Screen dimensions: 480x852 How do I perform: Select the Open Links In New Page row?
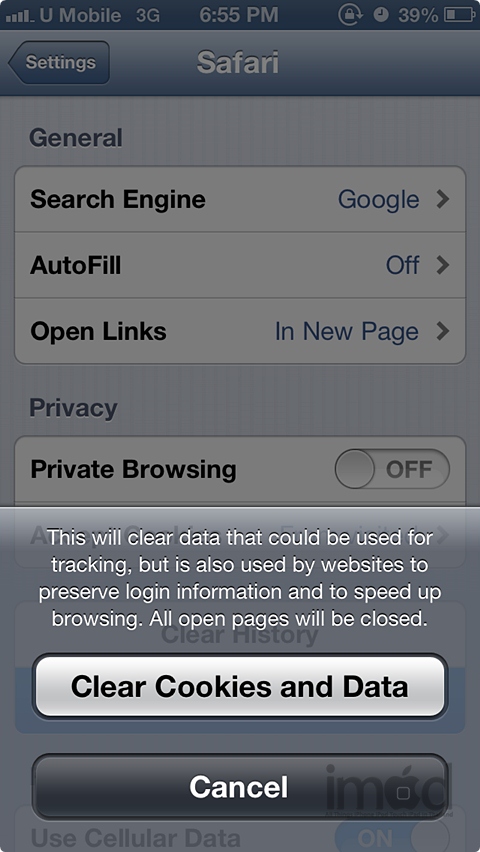[x=240, y=331]
